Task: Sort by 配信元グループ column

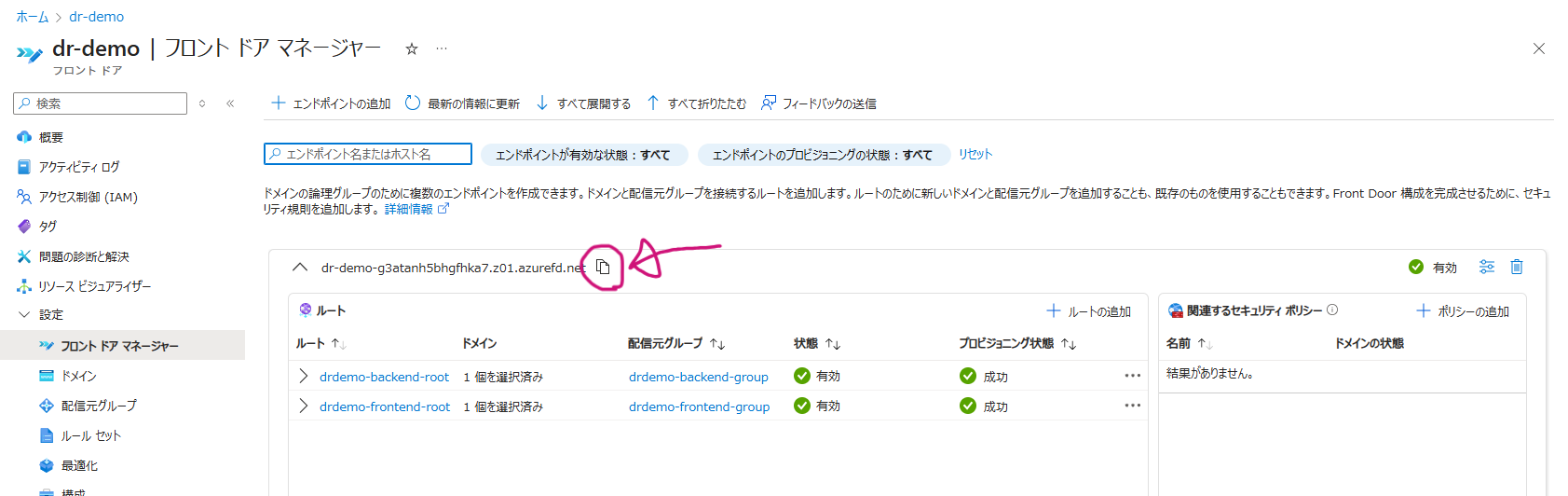Action: click(x=676, y=344)
